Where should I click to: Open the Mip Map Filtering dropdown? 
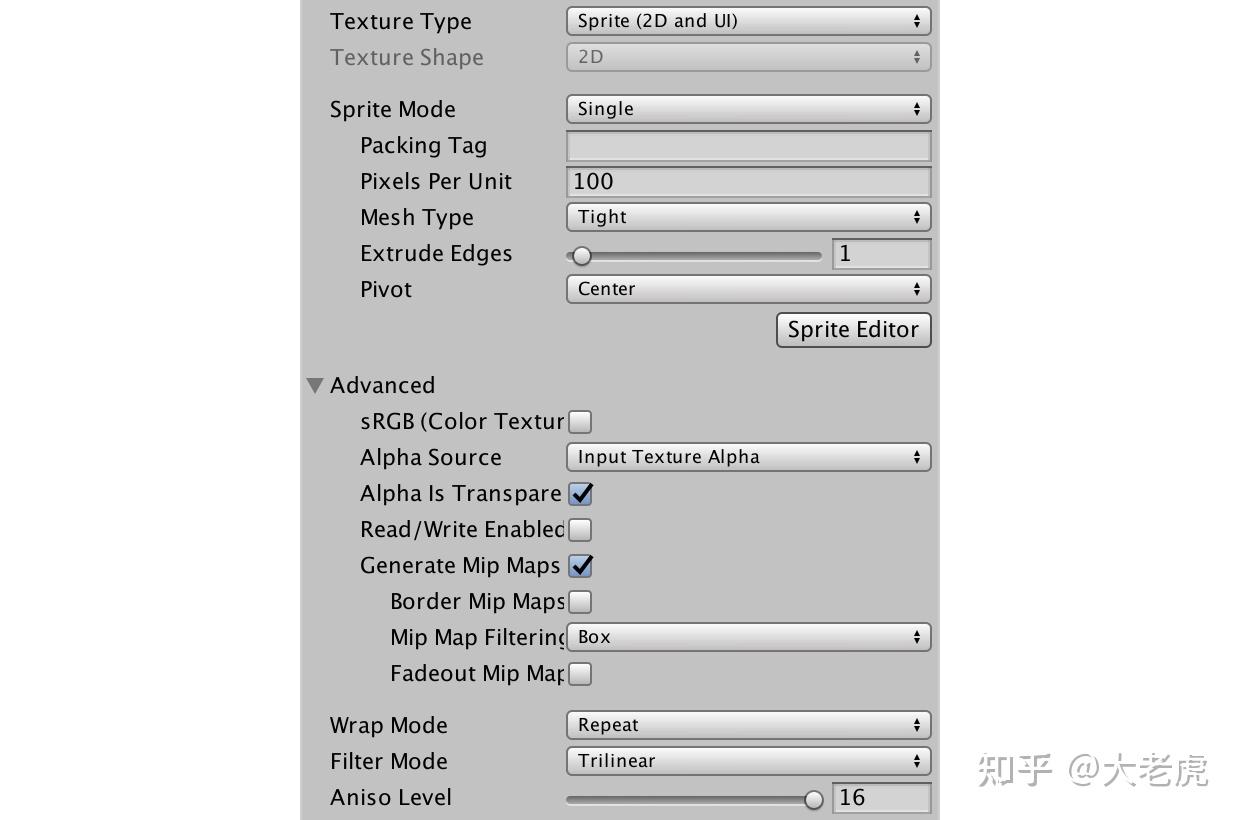(x=748, y=637)
